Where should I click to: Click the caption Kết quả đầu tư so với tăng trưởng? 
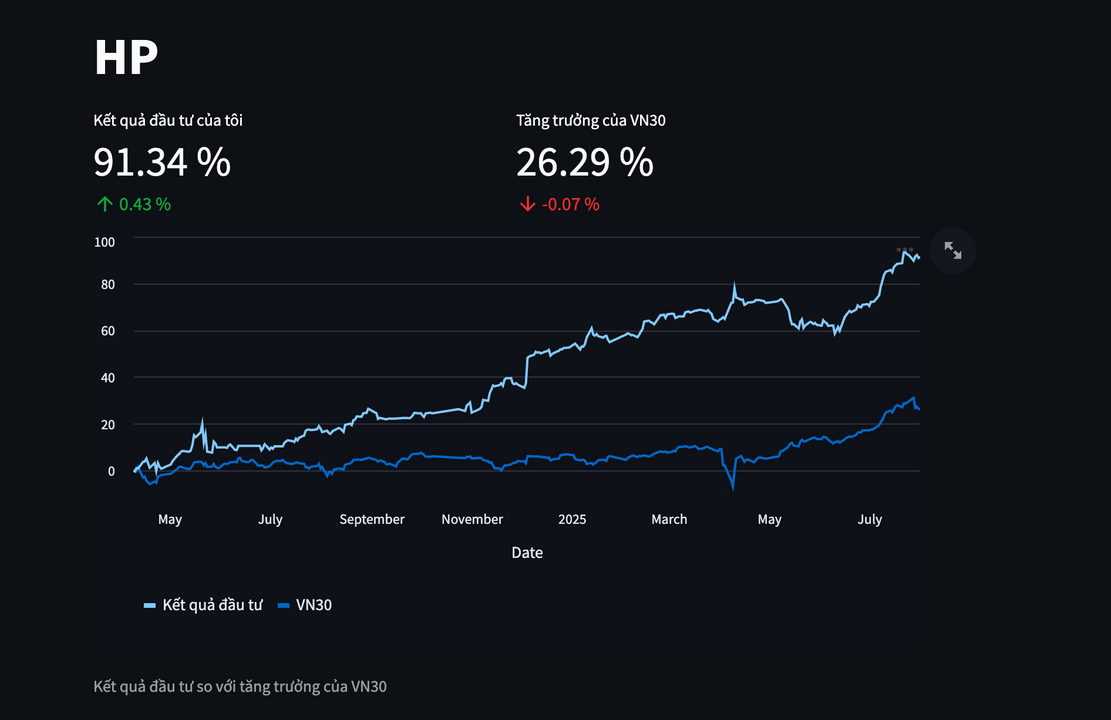(x=240, y=686)
